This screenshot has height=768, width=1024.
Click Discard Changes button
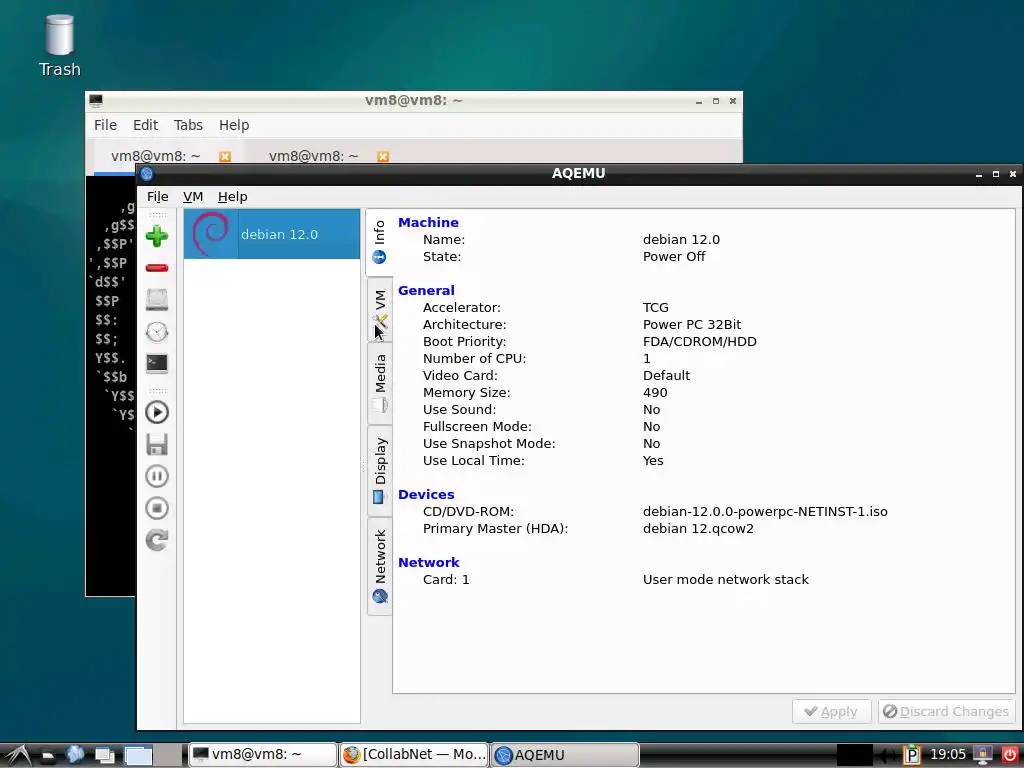point(946,711)
